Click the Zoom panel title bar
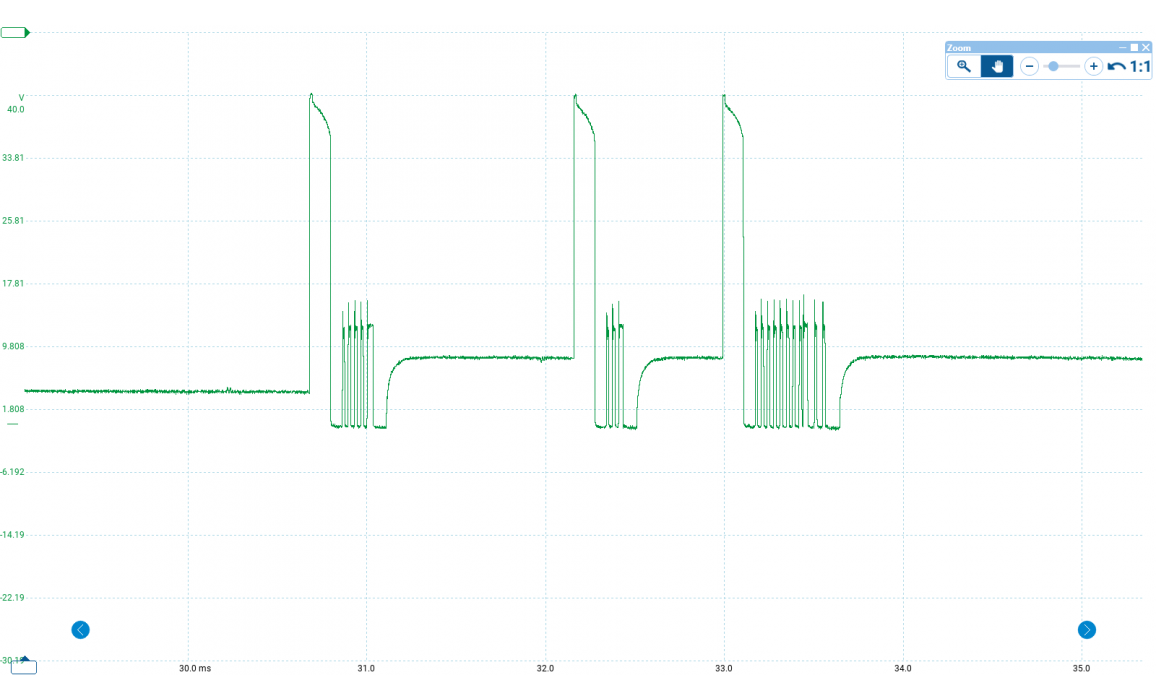The height and width of the screenshot is (700, 1156). click(x=1020, y=47)
